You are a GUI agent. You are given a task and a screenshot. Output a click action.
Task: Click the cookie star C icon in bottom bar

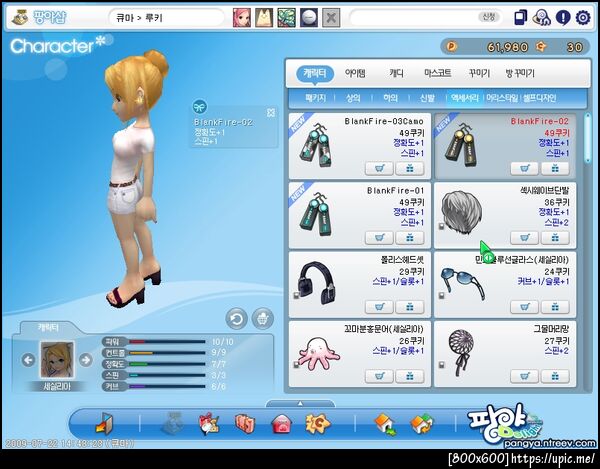(317, 423)
